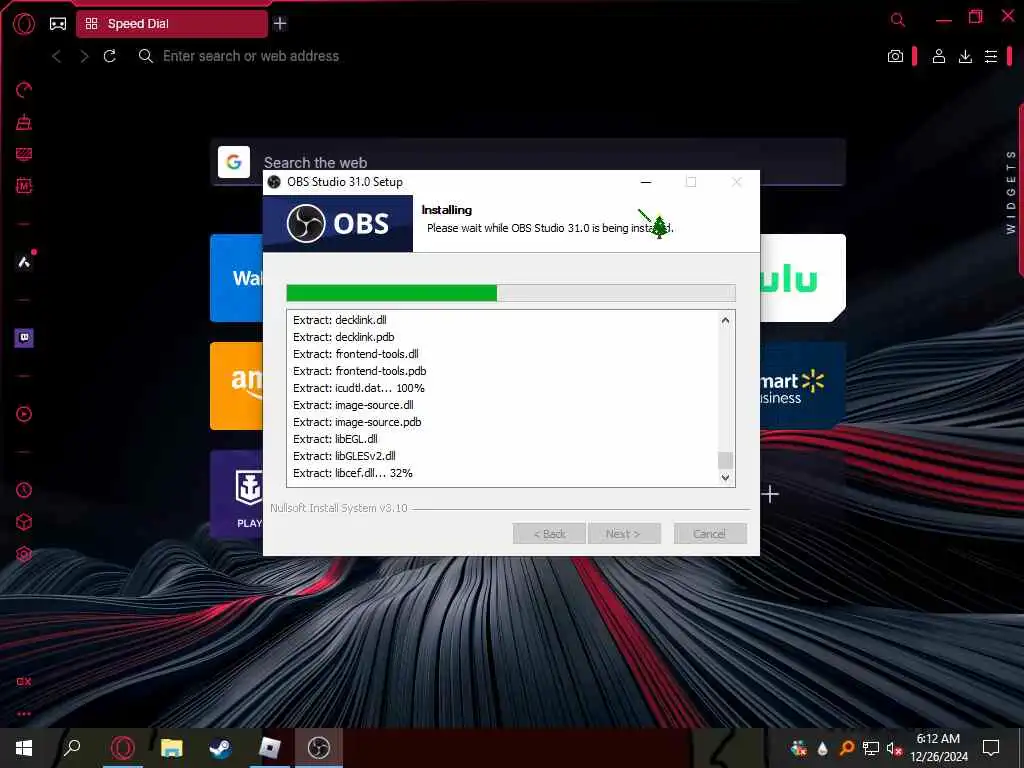Go forward in Opera browser
The width and height of the screenshot is (1024, 768).
[84, 56]
